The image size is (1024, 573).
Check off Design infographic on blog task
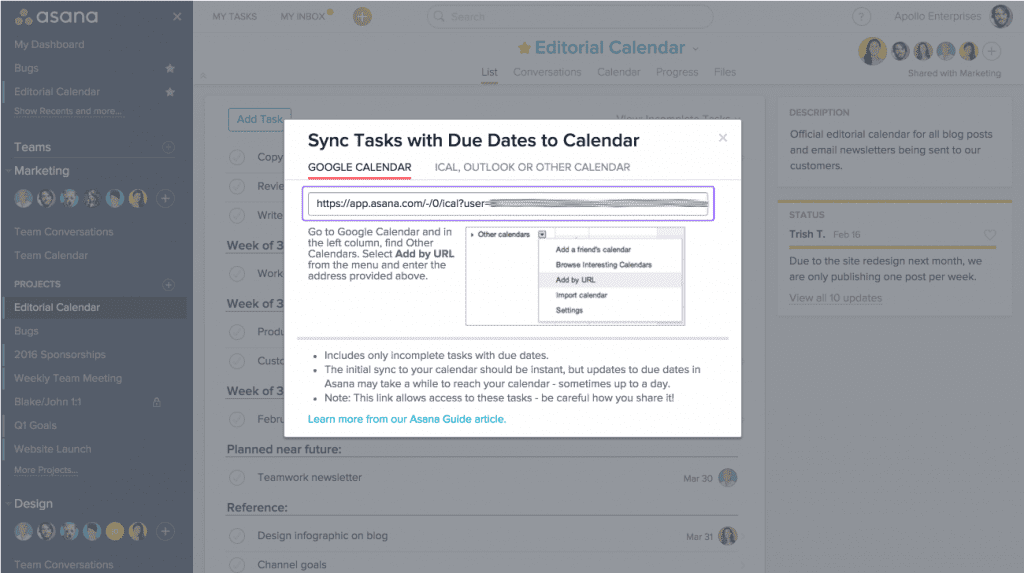(x=237, y=536)
